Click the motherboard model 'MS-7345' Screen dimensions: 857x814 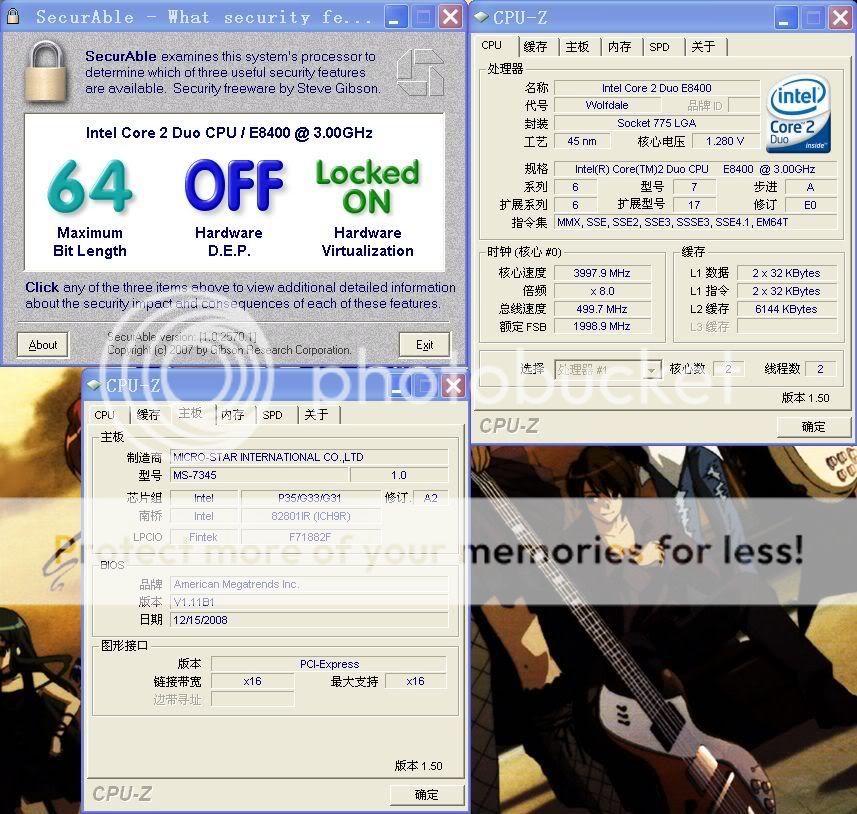pos(259,475)
